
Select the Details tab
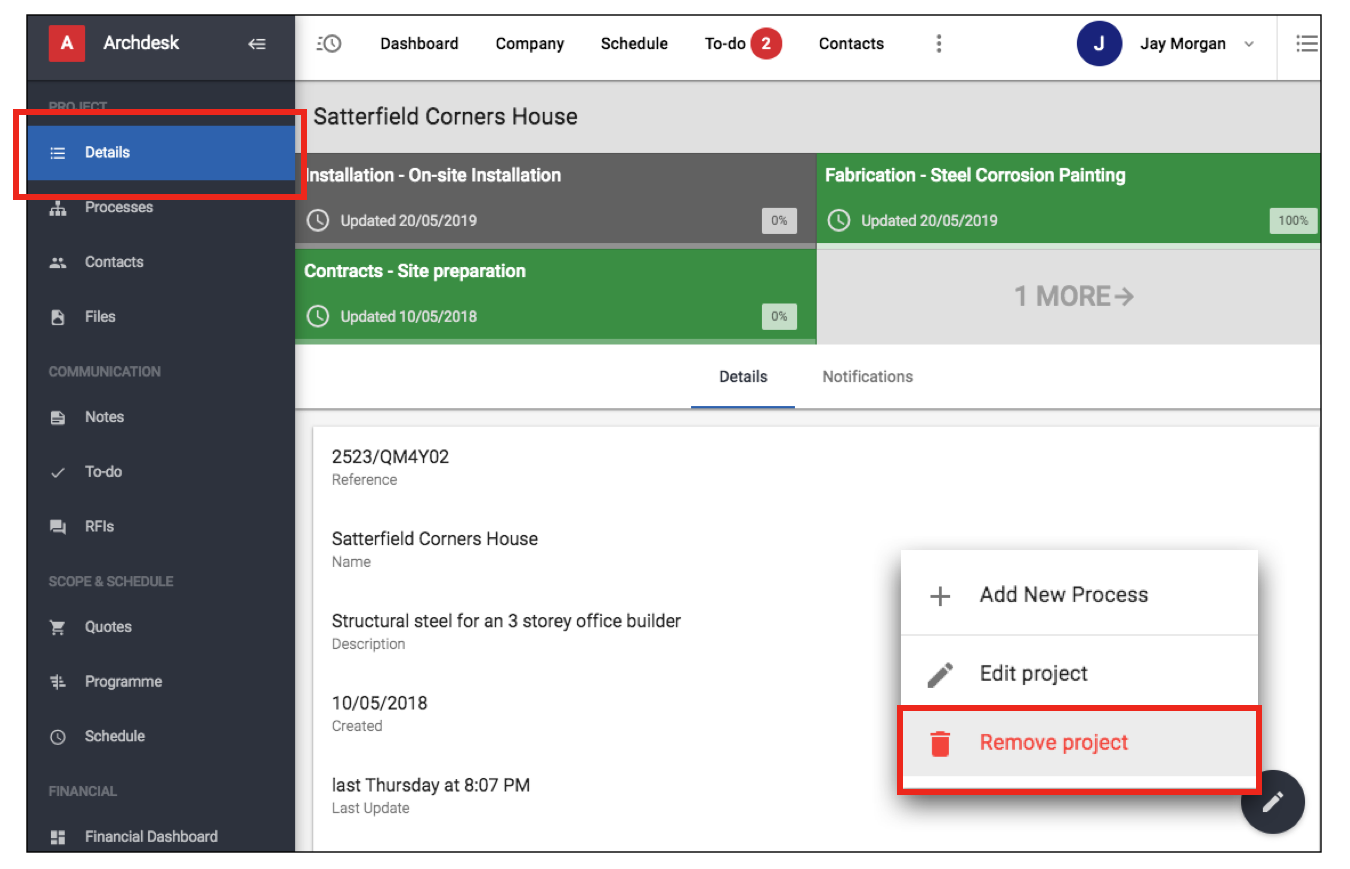743,377
